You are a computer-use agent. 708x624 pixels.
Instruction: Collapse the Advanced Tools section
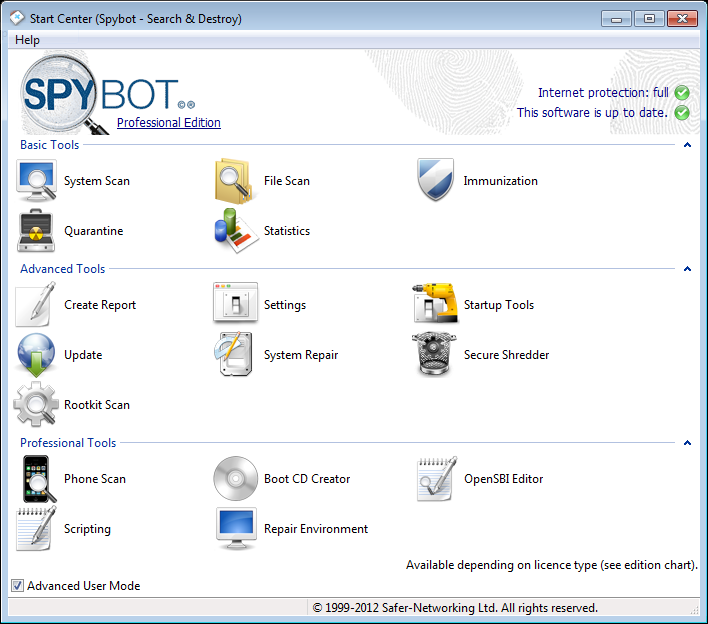tap(688, 269)
